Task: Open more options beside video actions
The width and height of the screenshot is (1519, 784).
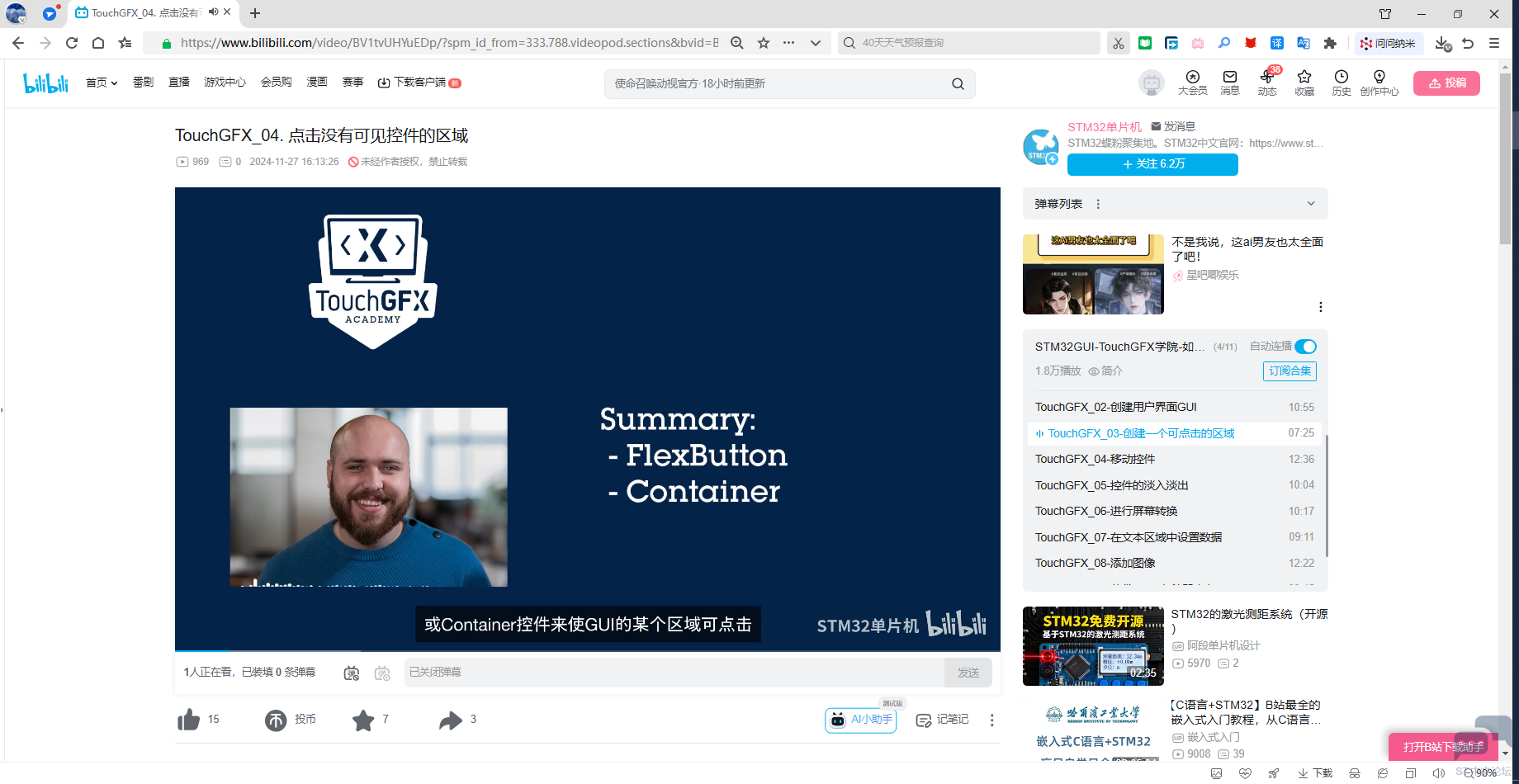Action: pos(992,720)
